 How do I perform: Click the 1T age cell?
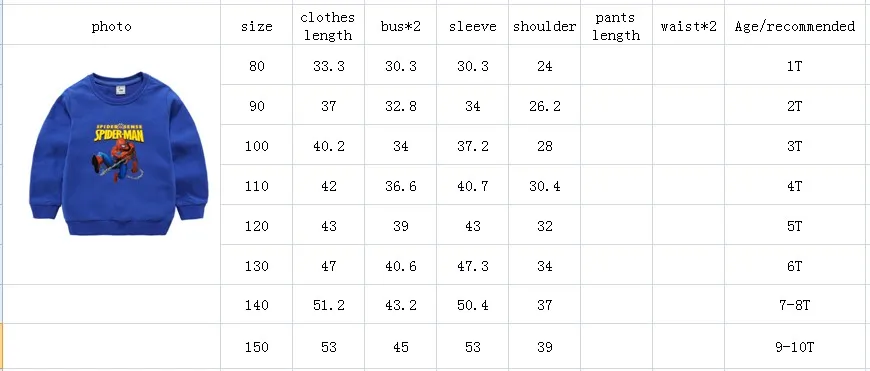797,65
